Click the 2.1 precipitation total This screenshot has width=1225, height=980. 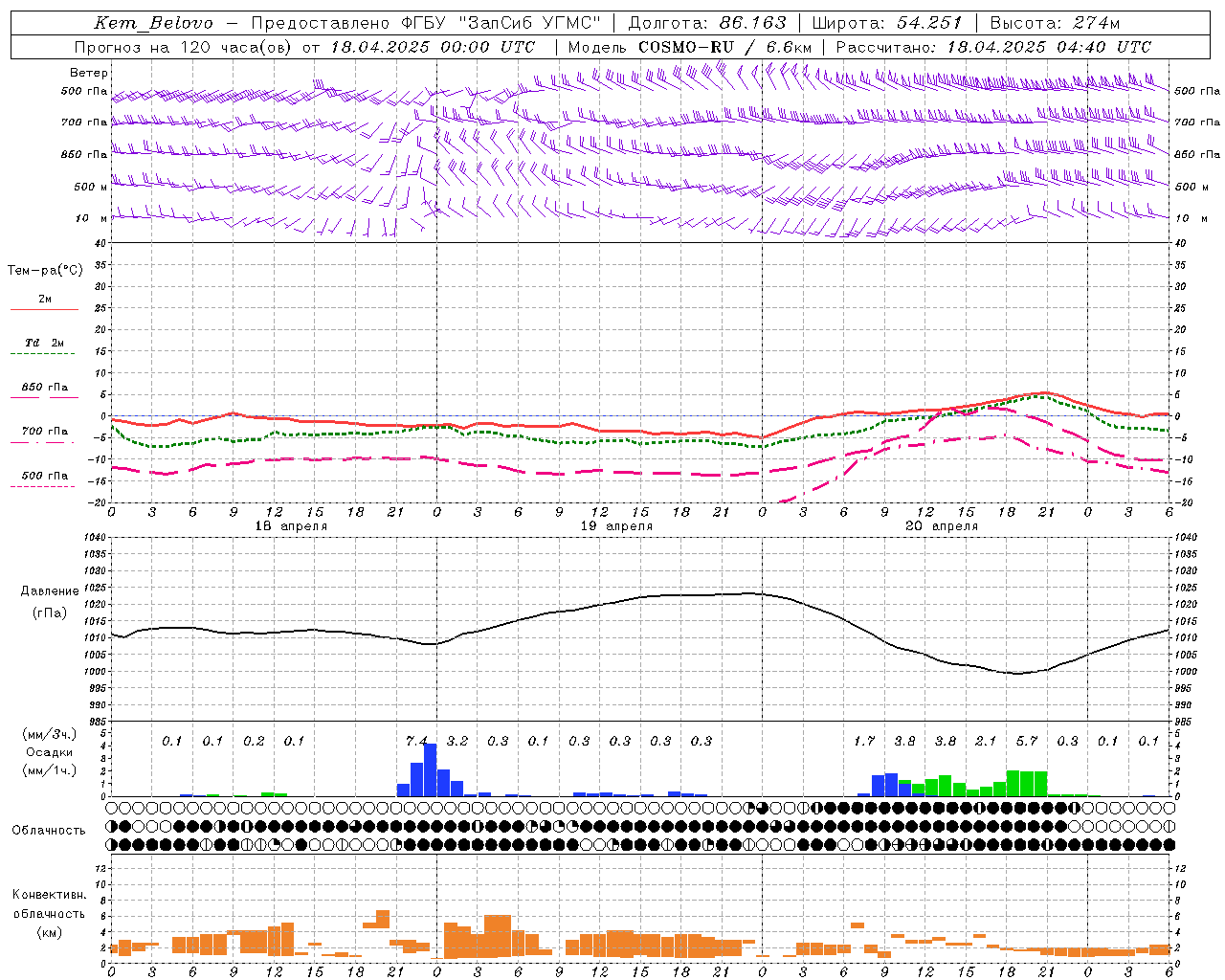pos(986,741)
